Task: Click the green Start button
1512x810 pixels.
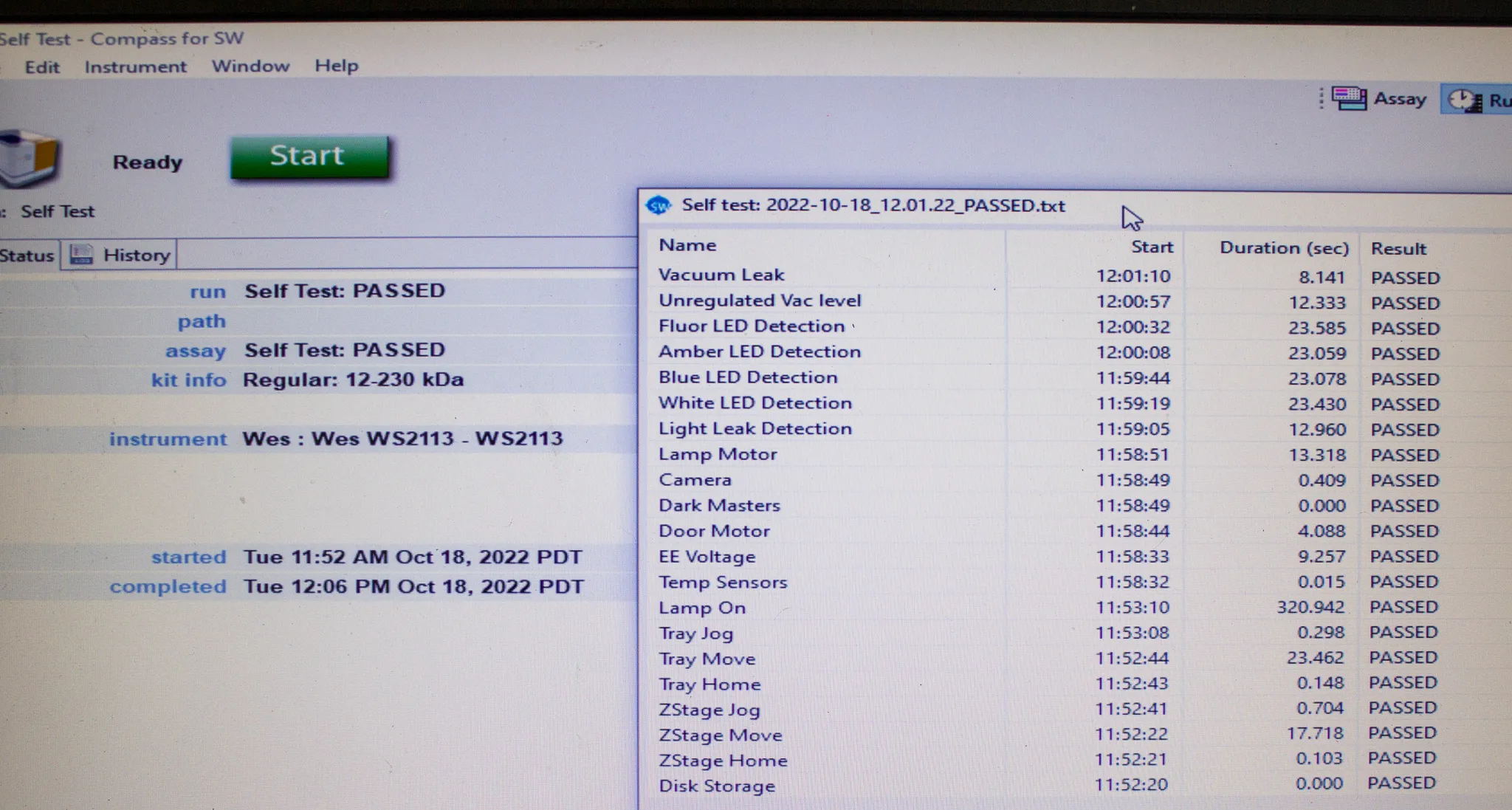Action: click(309, 157)
